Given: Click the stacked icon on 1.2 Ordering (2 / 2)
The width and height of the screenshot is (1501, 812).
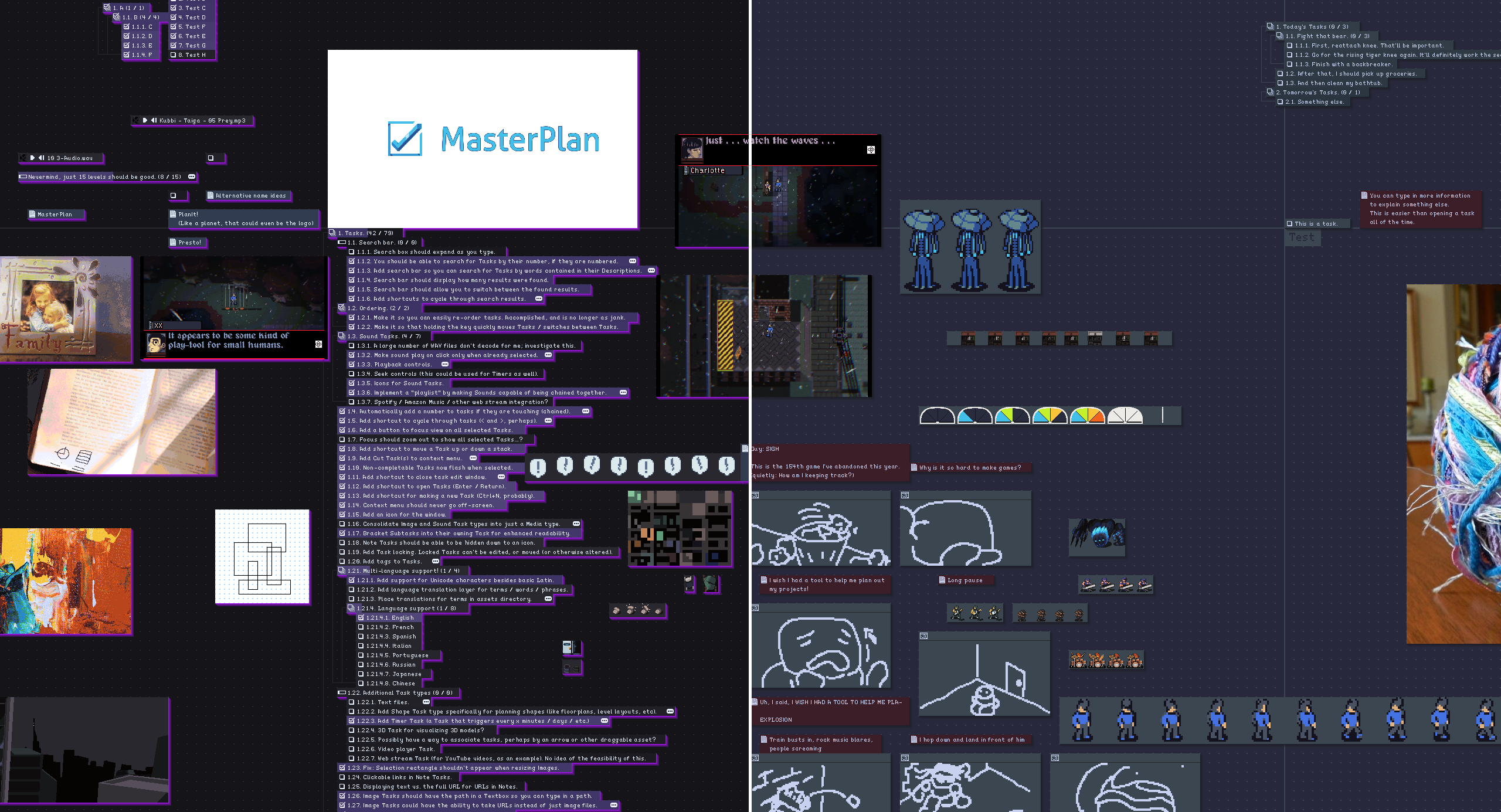Looking at the screenshot, I should pyautogui.click(x=342, y=308).
